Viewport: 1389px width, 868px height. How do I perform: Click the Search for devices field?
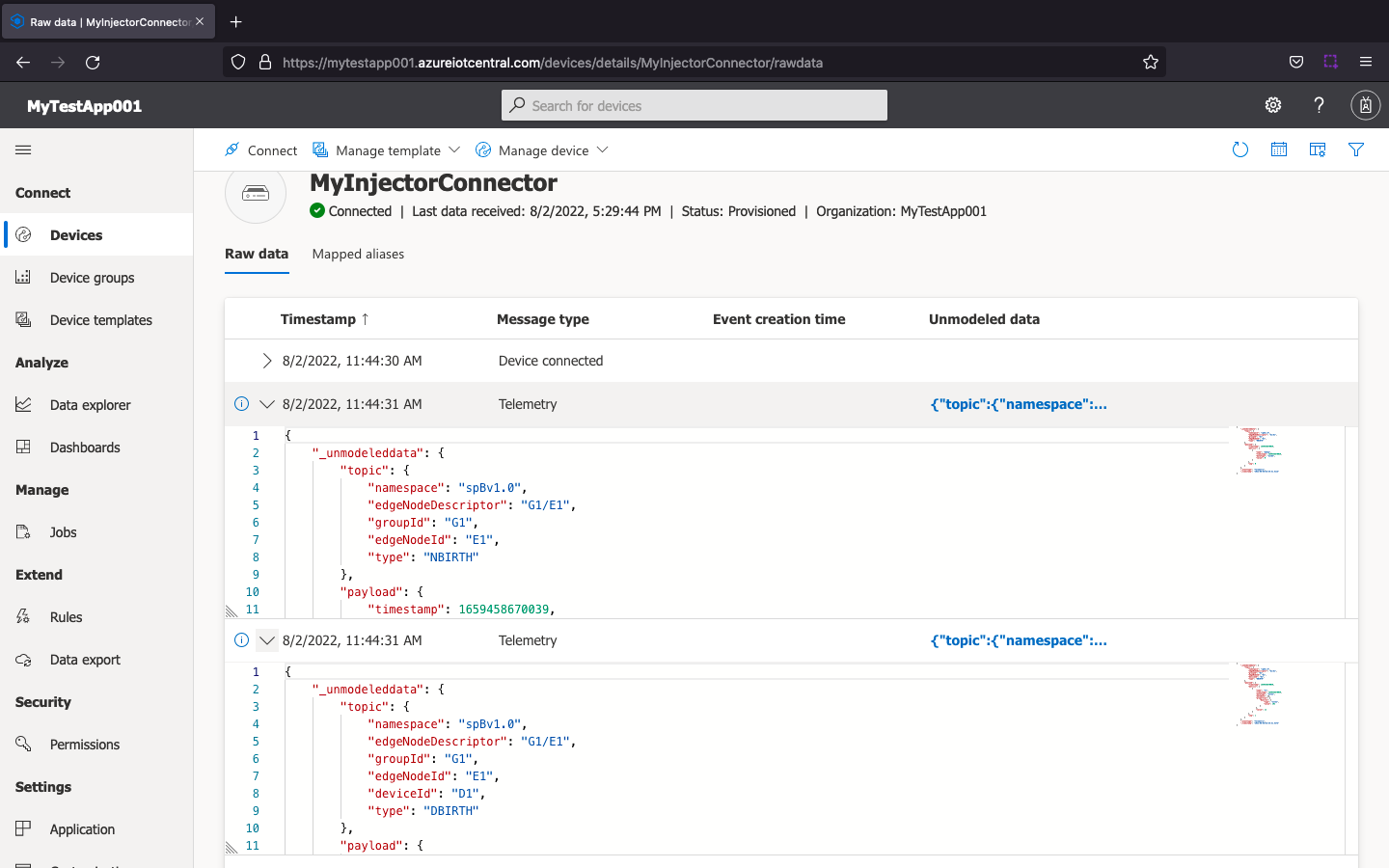point(694,106)
